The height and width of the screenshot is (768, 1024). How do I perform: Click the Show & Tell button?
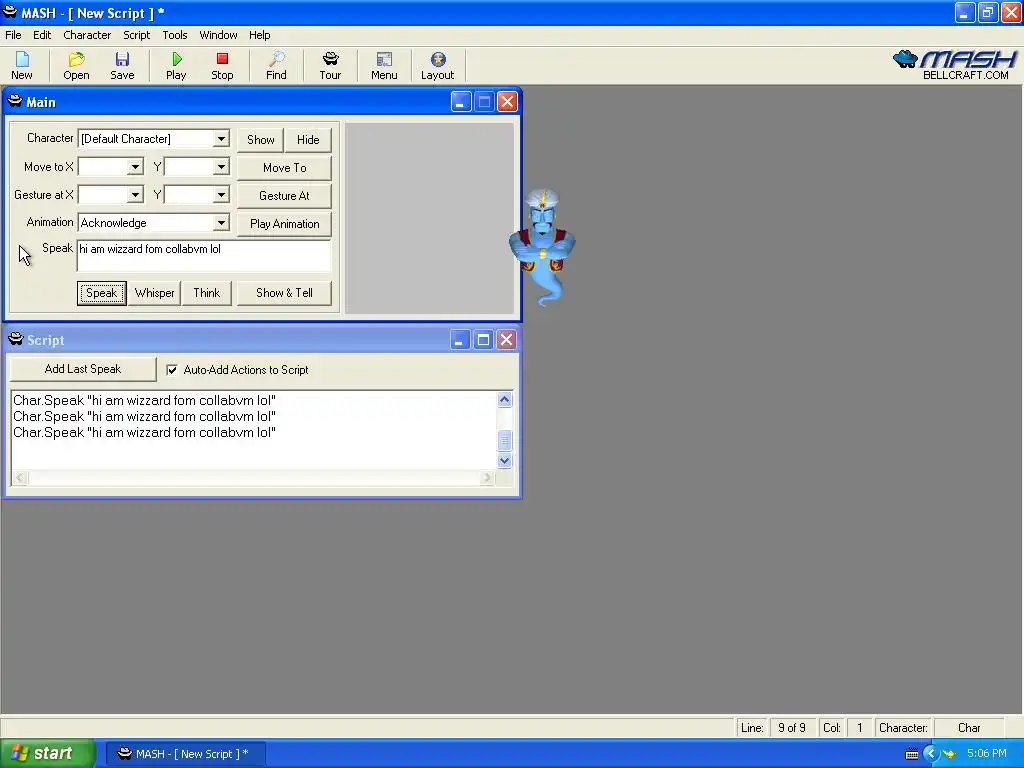pos(284,293)
